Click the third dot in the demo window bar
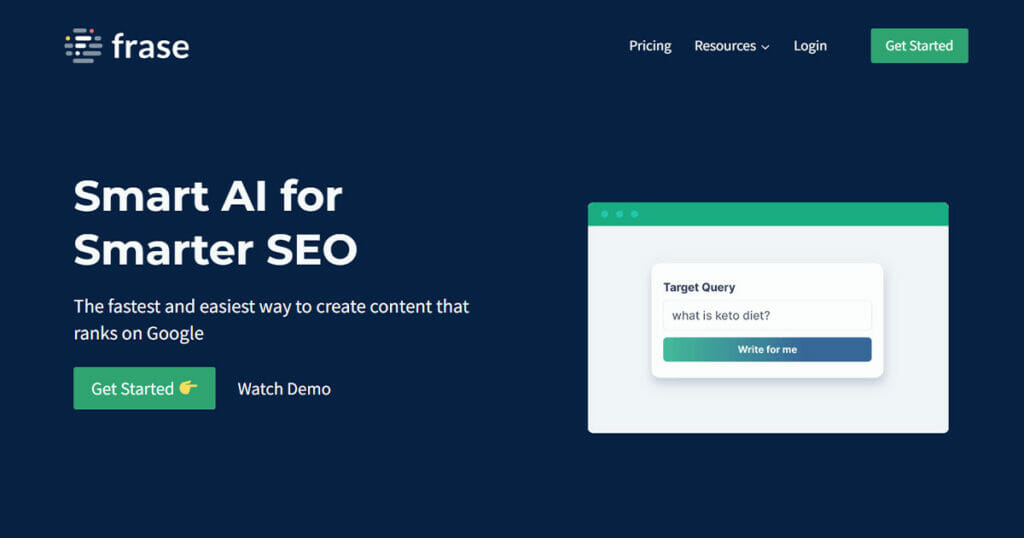Viewport: 1024px width, 538px height. click(635, 214)
